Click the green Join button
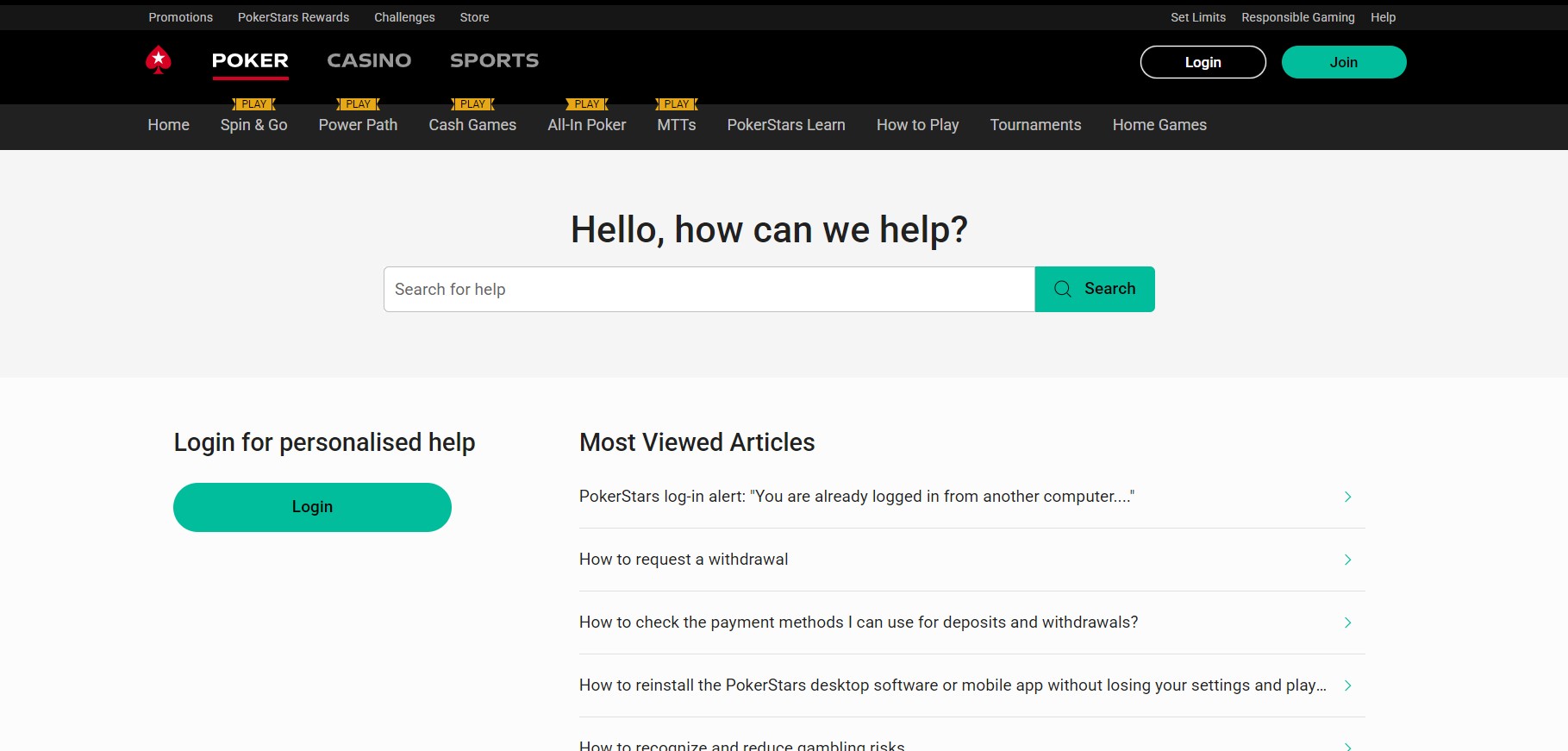This screenshot has height=751, width=1568. click(1343, 62)
